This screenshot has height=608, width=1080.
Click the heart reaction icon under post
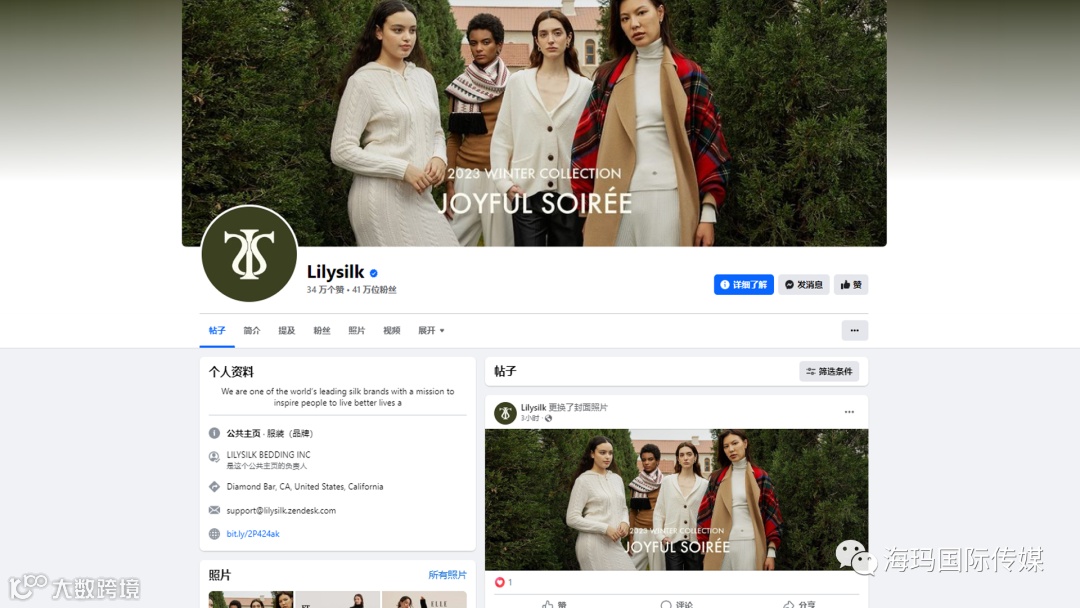[x=500, y=582]
